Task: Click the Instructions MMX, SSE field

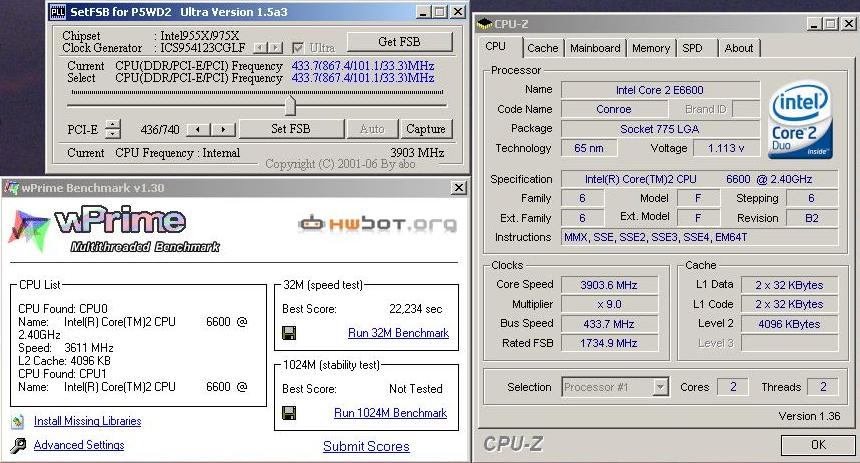Action: [699, 238]
